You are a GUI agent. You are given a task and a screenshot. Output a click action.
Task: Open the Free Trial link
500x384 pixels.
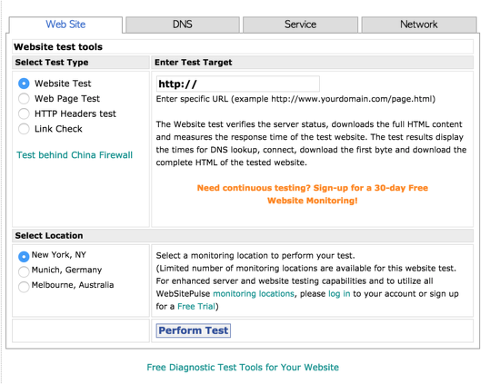[196, 306]
